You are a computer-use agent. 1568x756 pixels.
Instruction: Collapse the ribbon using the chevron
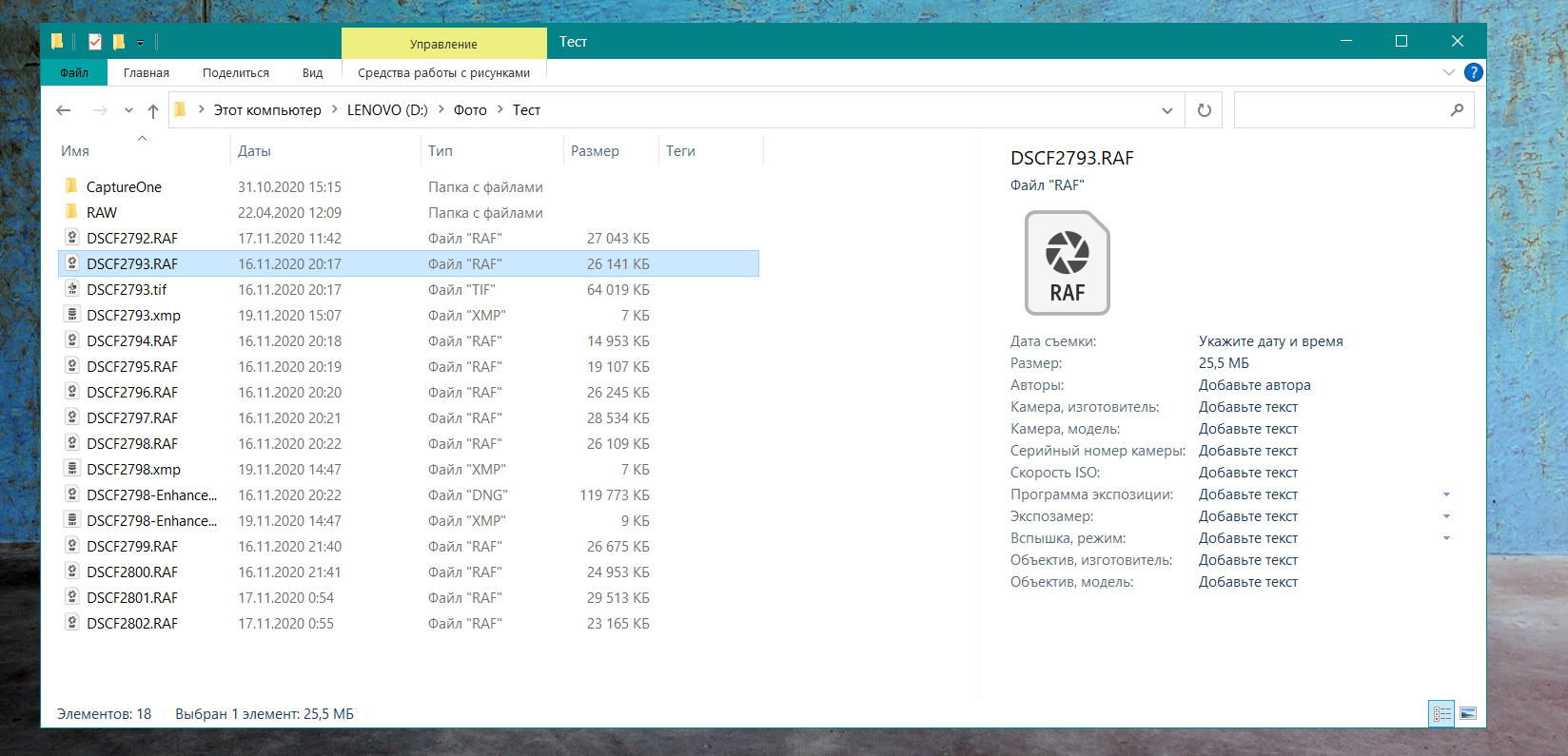point(1448,72)
